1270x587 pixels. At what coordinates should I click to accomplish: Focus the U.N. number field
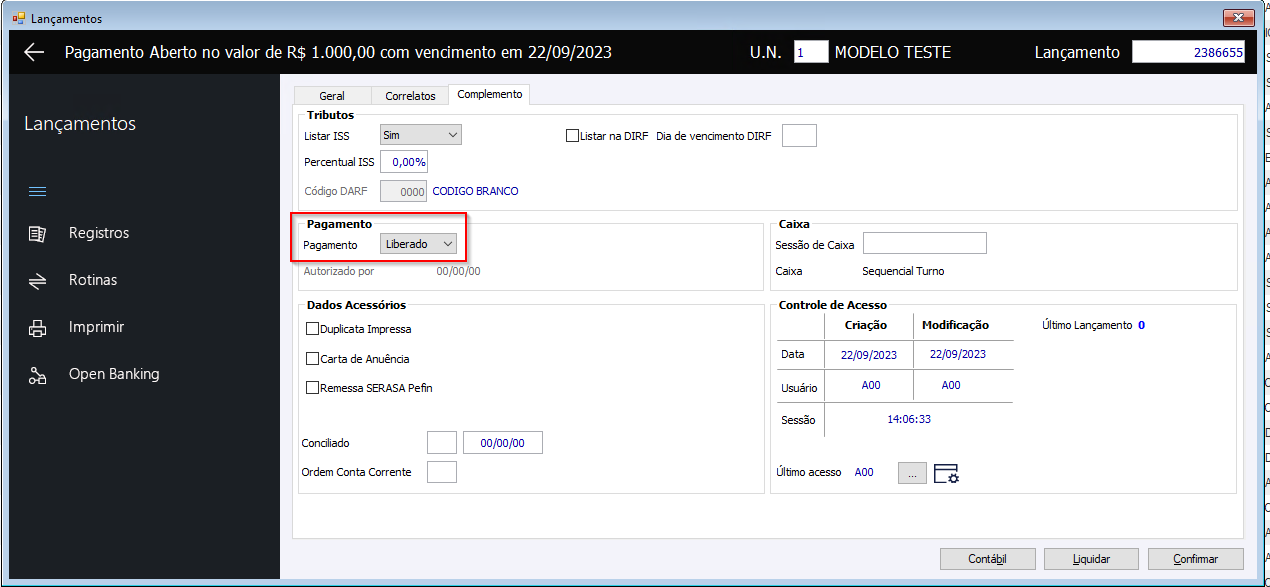click(811, 52)
